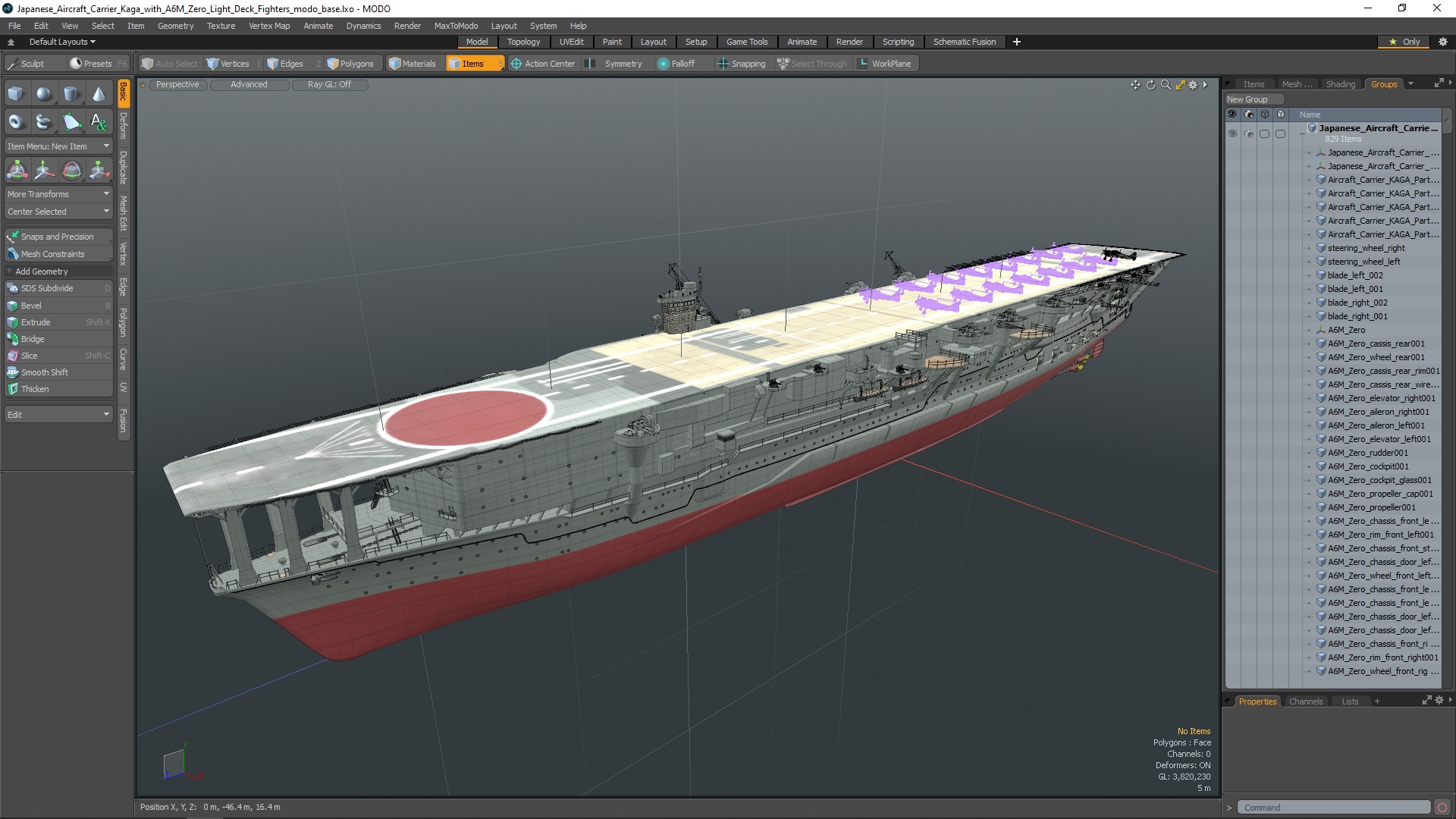Open the Default Layouts dropdown

(x=61, y=41)
